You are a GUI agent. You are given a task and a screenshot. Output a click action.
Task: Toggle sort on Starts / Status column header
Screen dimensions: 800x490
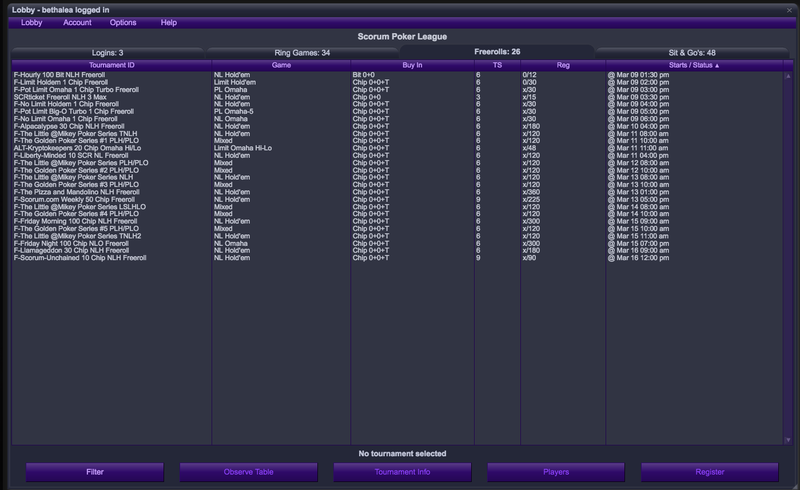point(694,65)
